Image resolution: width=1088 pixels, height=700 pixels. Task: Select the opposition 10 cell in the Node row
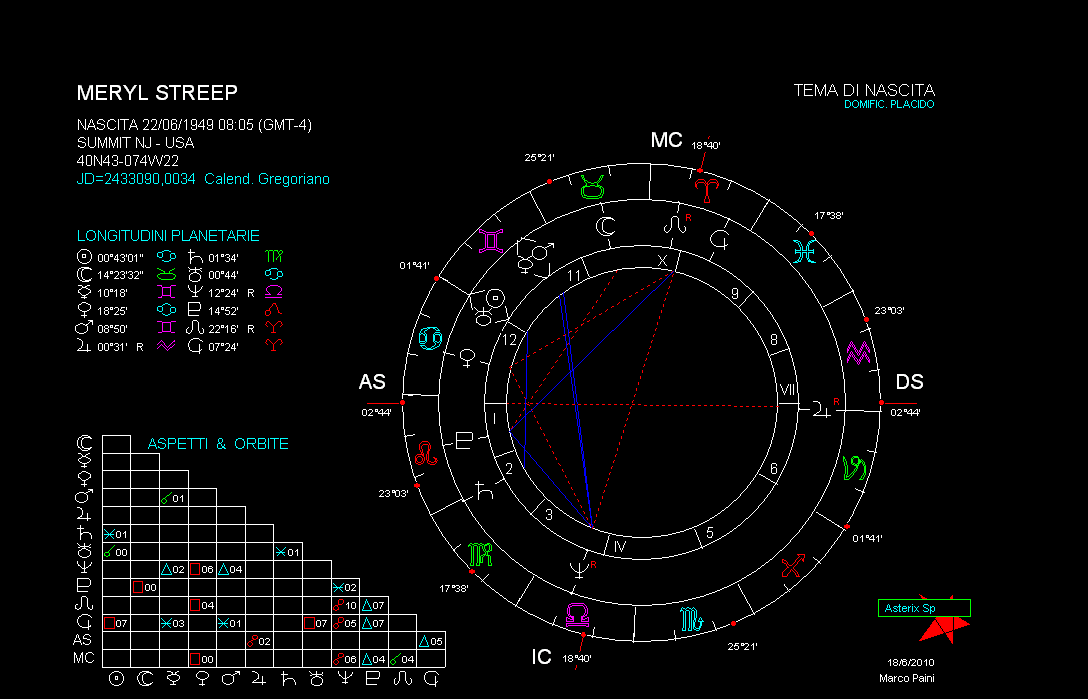pyautogui.click(x=345, y=605)
